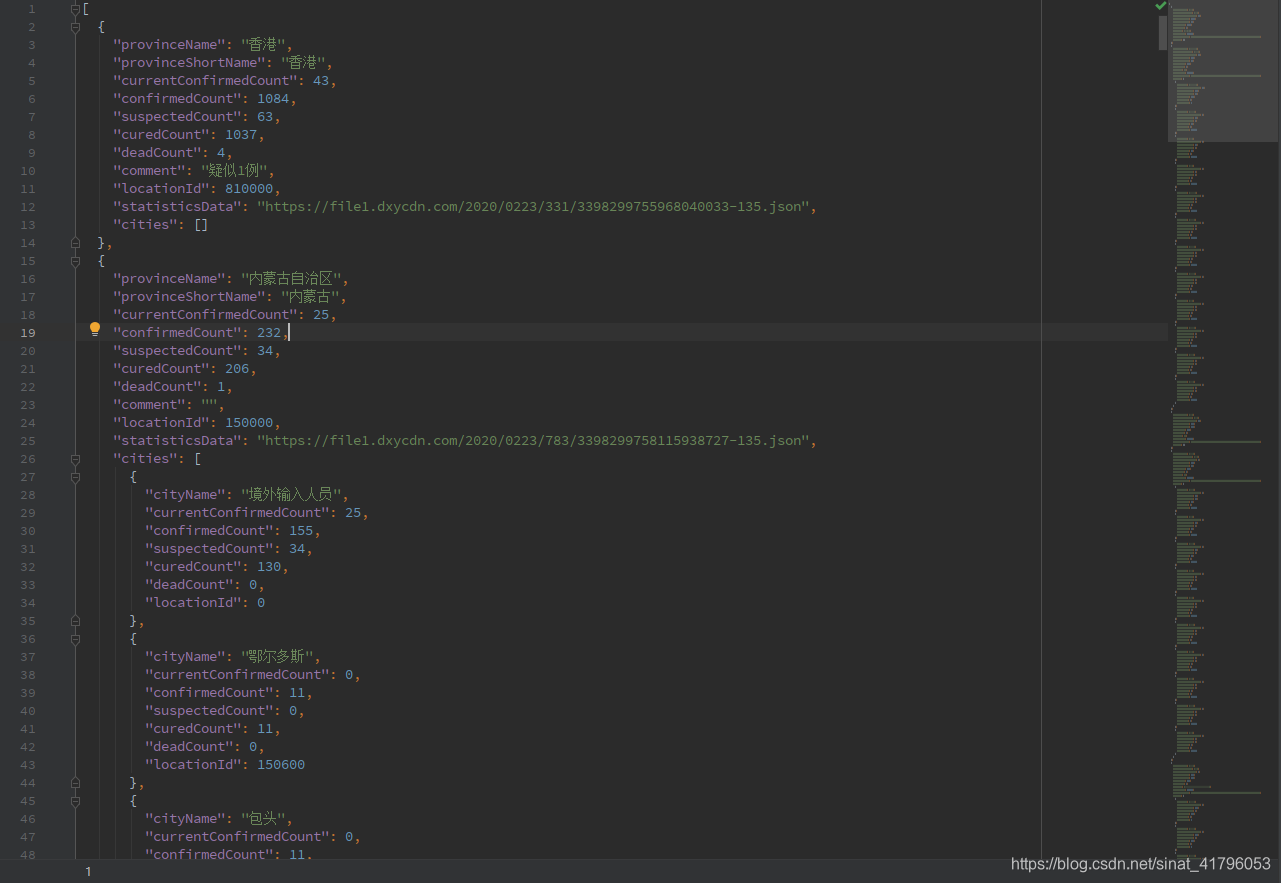The height and width of the screenshot is (883, 1281).
Task: Click the confirmedCount value 155
Action: (x=301, y=531)
